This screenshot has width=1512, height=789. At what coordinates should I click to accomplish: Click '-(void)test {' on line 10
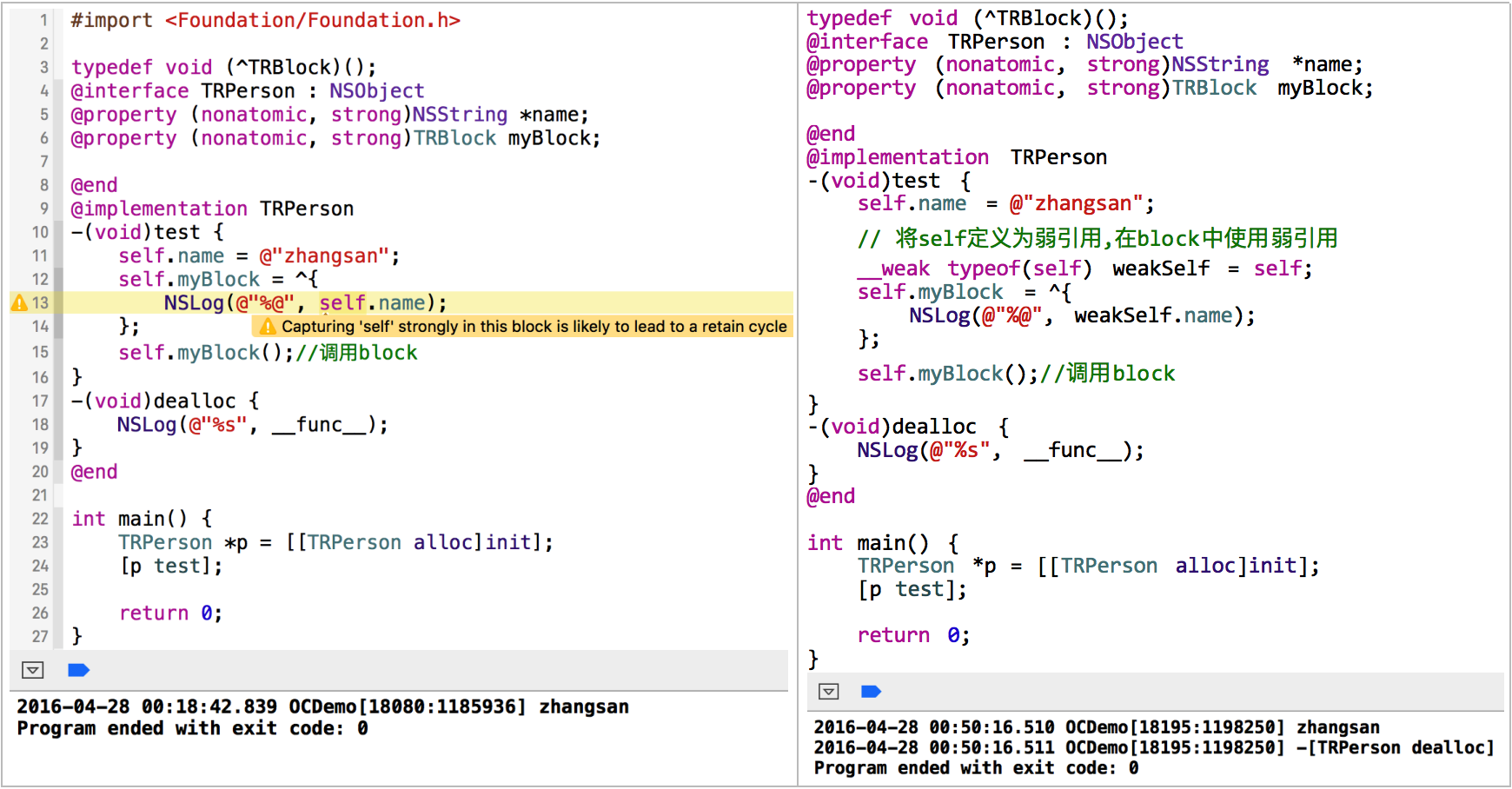coord(147,232)
